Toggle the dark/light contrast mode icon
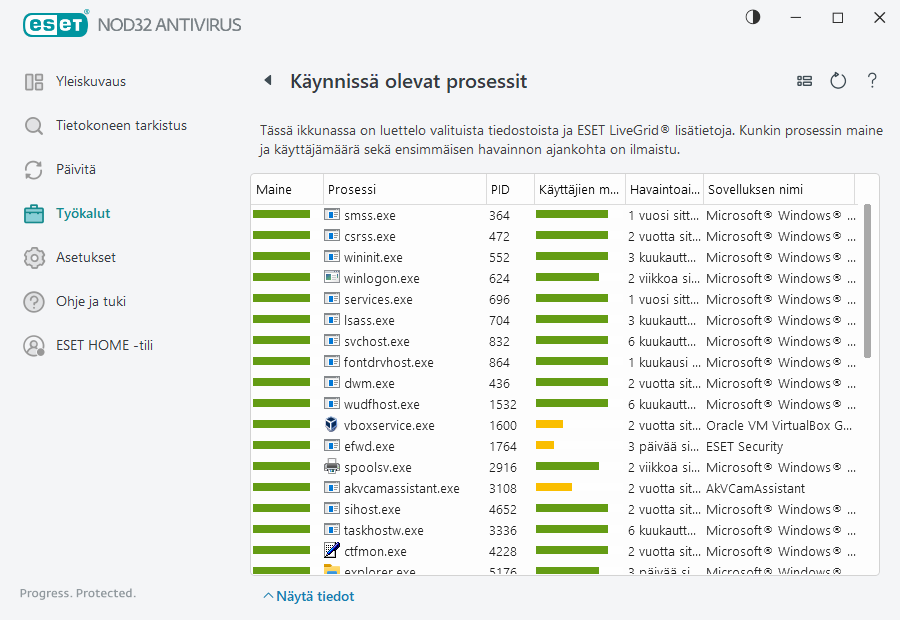 753,17
